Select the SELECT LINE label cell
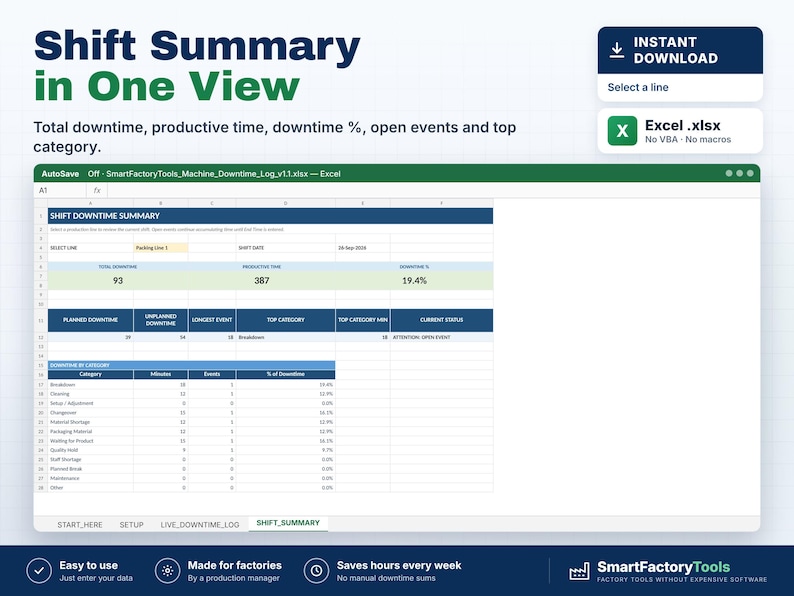 click(x=91, y=248)
